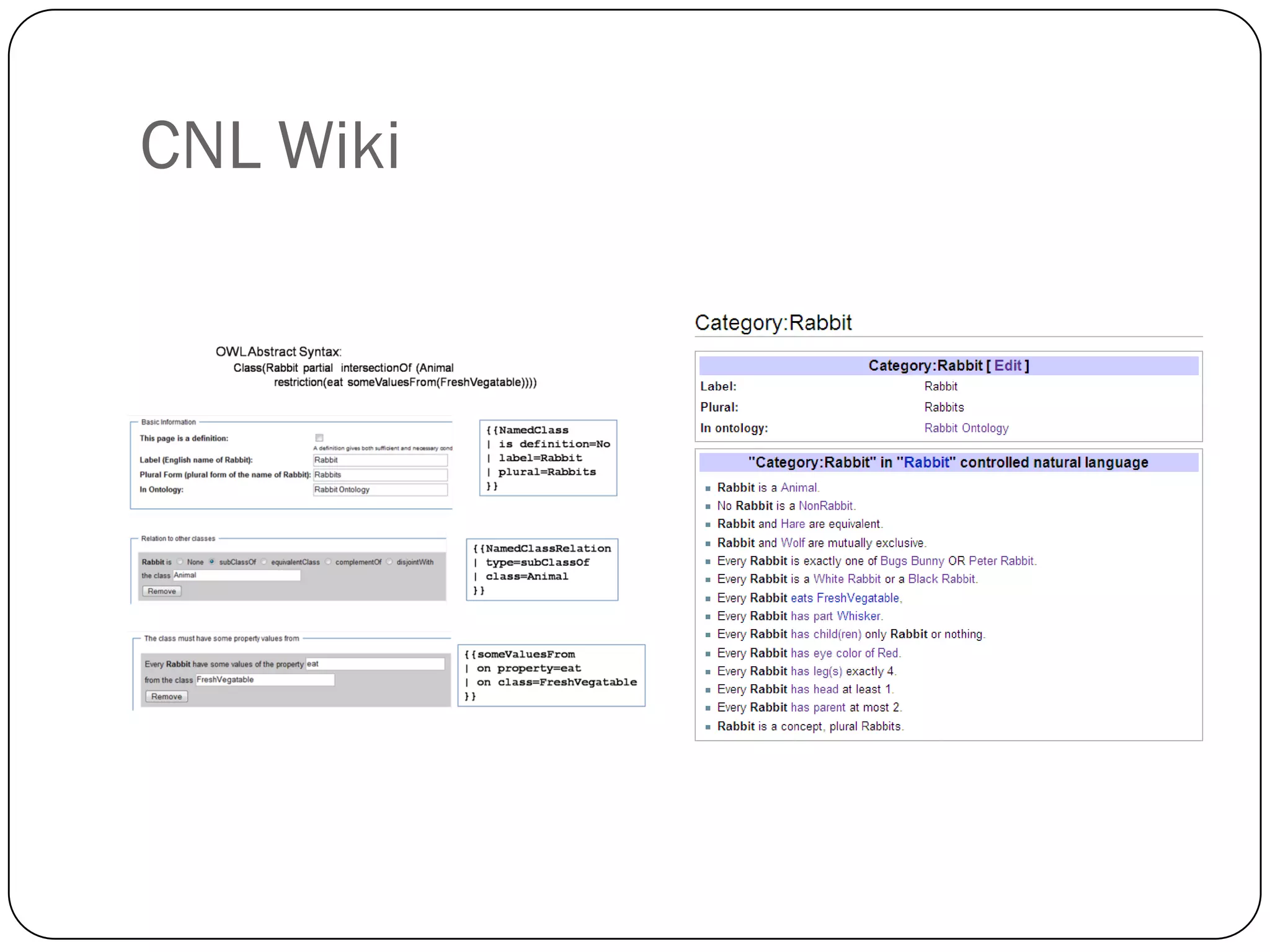Image resolution: width=1270 pixels, height=952 pixels.
Task: Open the 'has head' link
Action: coord(814,689)
